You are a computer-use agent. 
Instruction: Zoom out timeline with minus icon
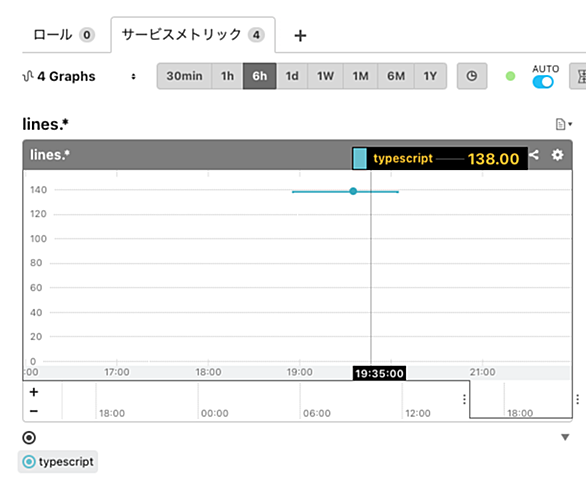coord(34,411)
